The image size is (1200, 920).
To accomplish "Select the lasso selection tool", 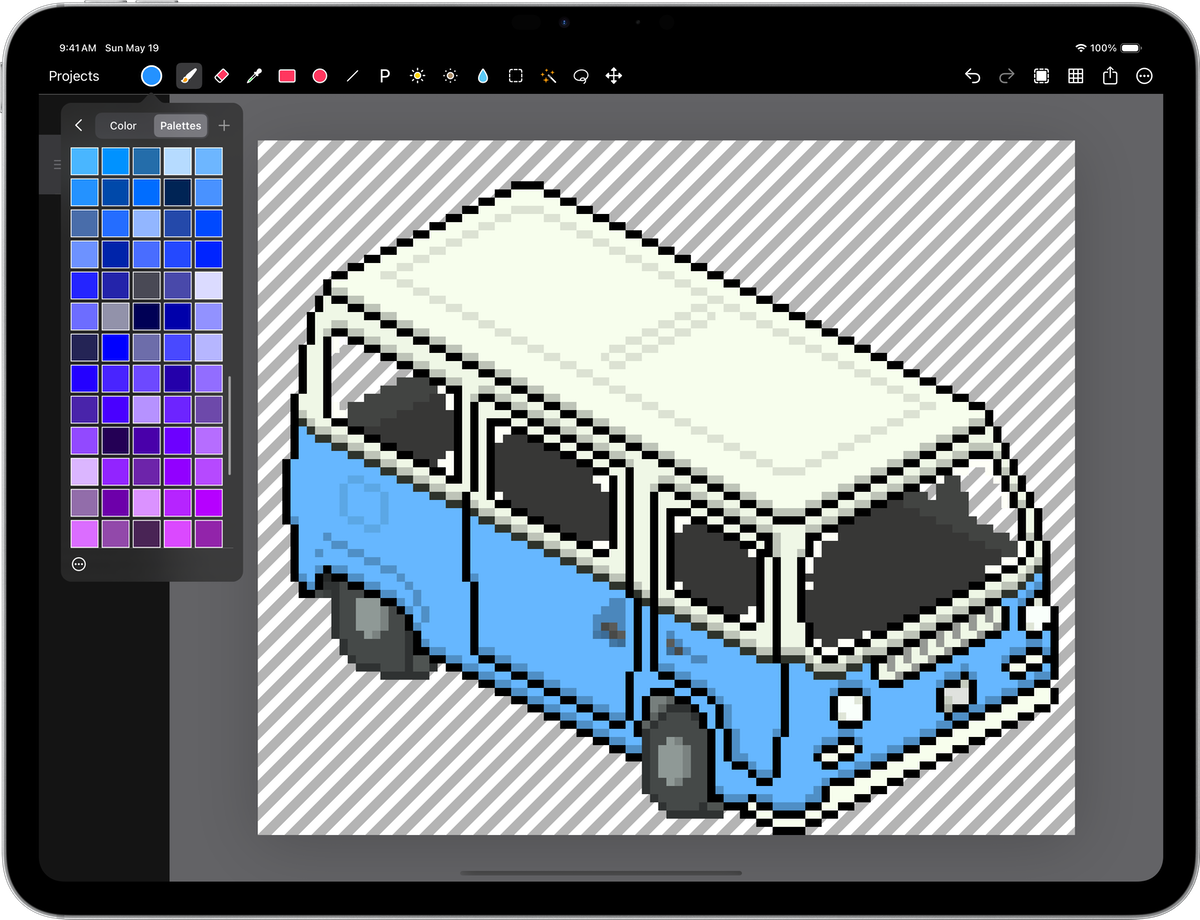I will pyautogui.click(x=581, y=76).
